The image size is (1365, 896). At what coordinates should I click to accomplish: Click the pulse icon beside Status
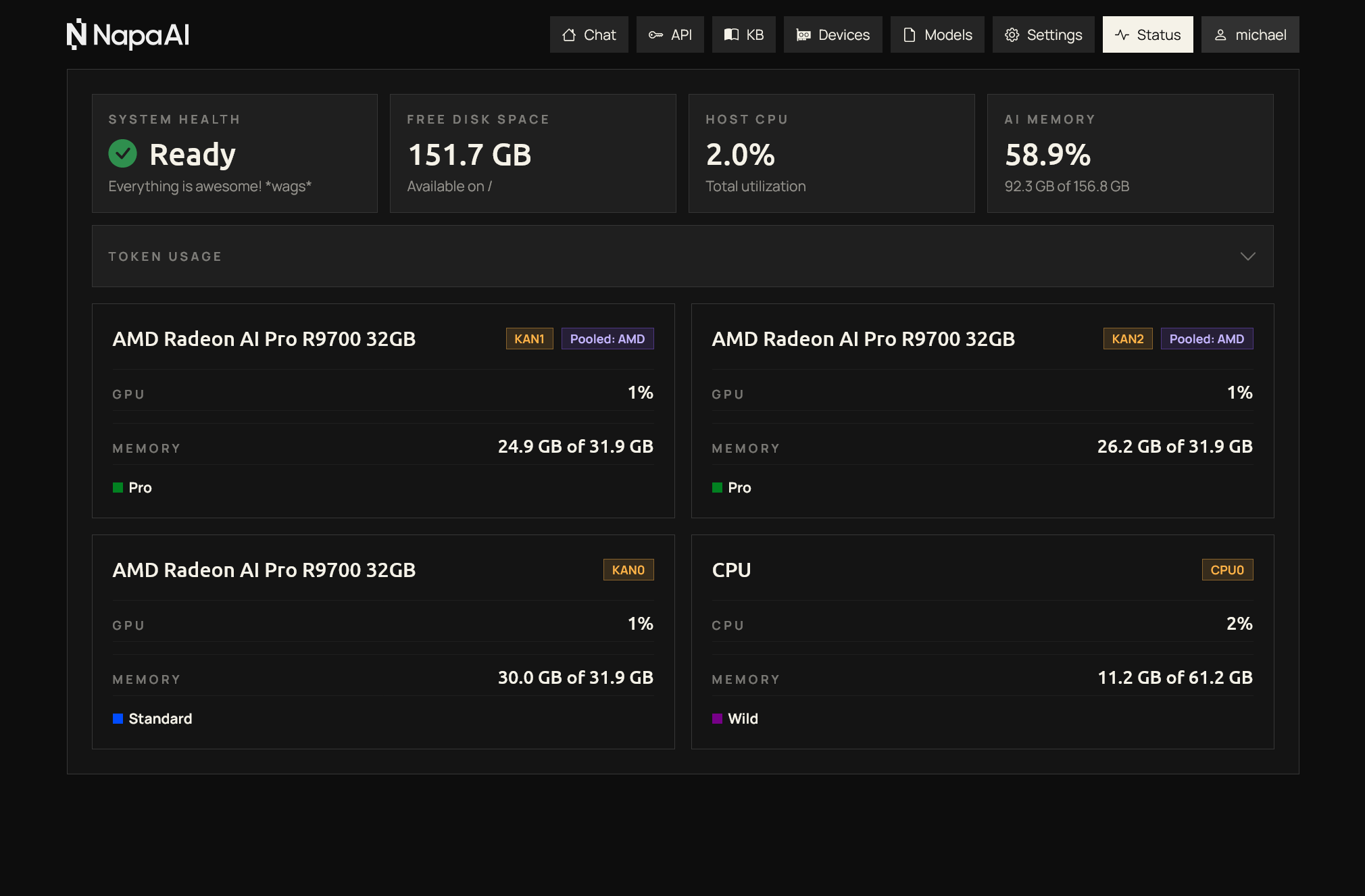pyautogui.click(x=1122, y=34)
